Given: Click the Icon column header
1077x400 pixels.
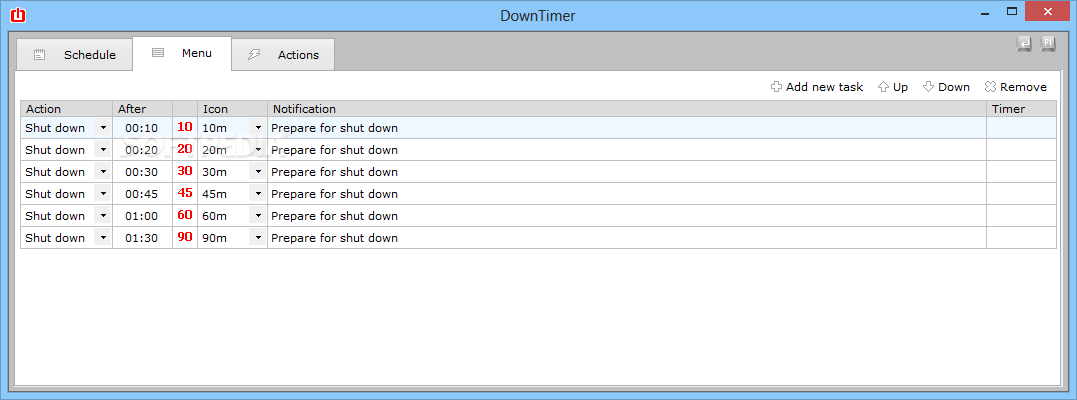Looking at the screenshot, I should pyautogui.click(x=232, y=109).
